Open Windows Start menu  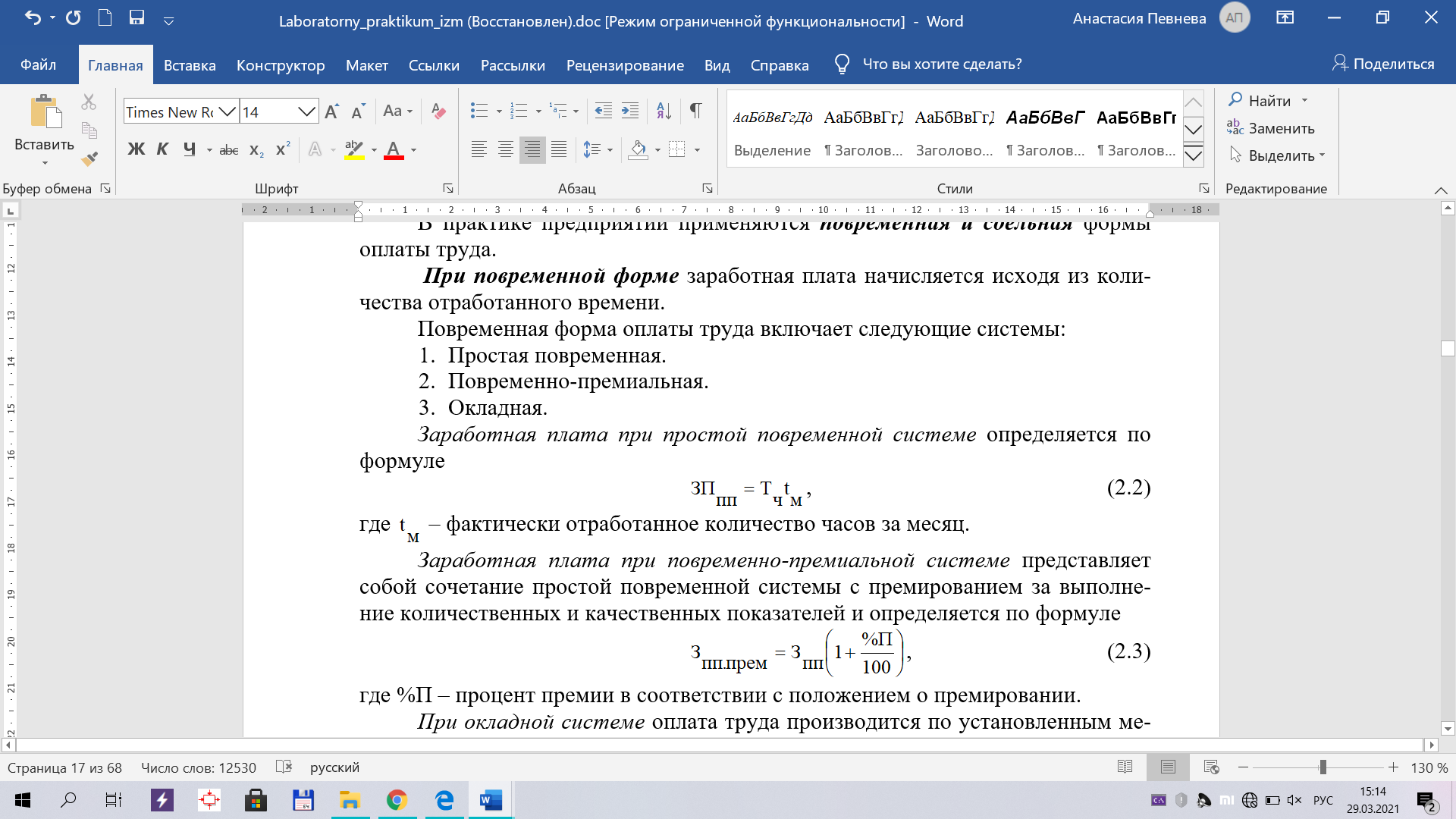coord(23,799)
